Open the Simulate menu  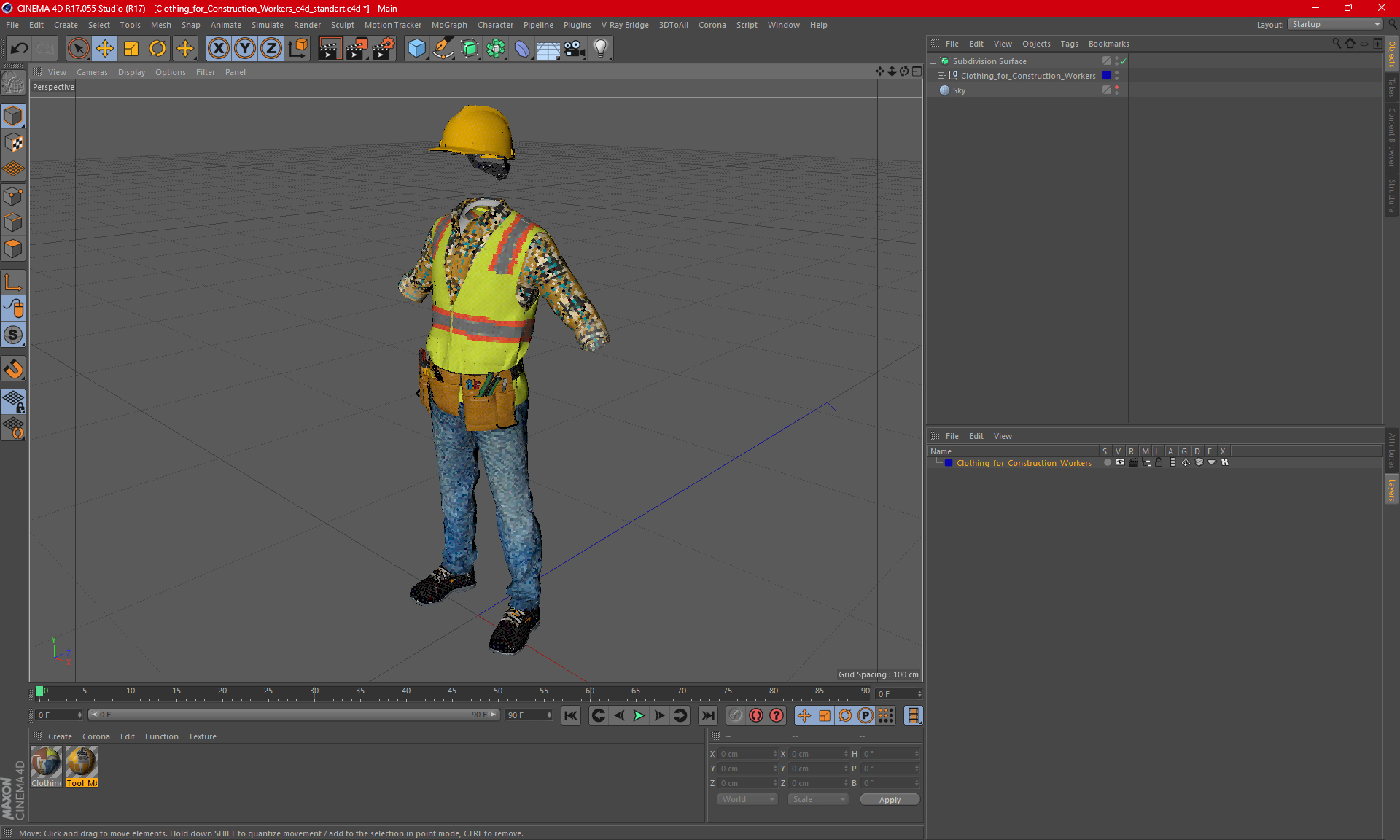[268, 25]
